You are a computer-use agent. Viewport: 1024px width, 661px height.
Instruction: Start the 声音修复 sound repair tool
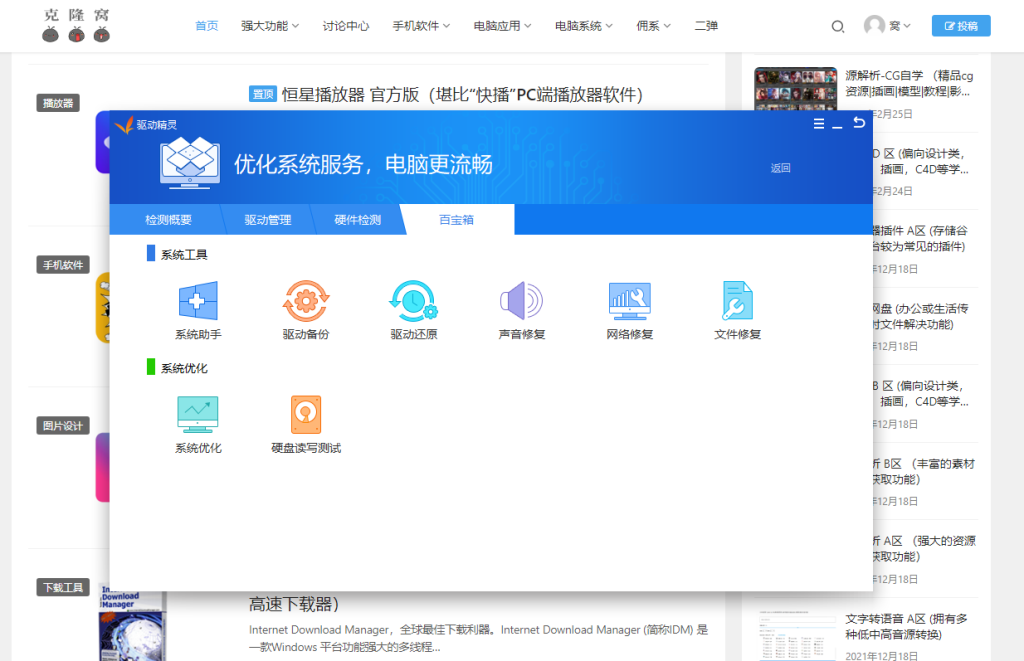pyautogui.click(x=521, y=311)
